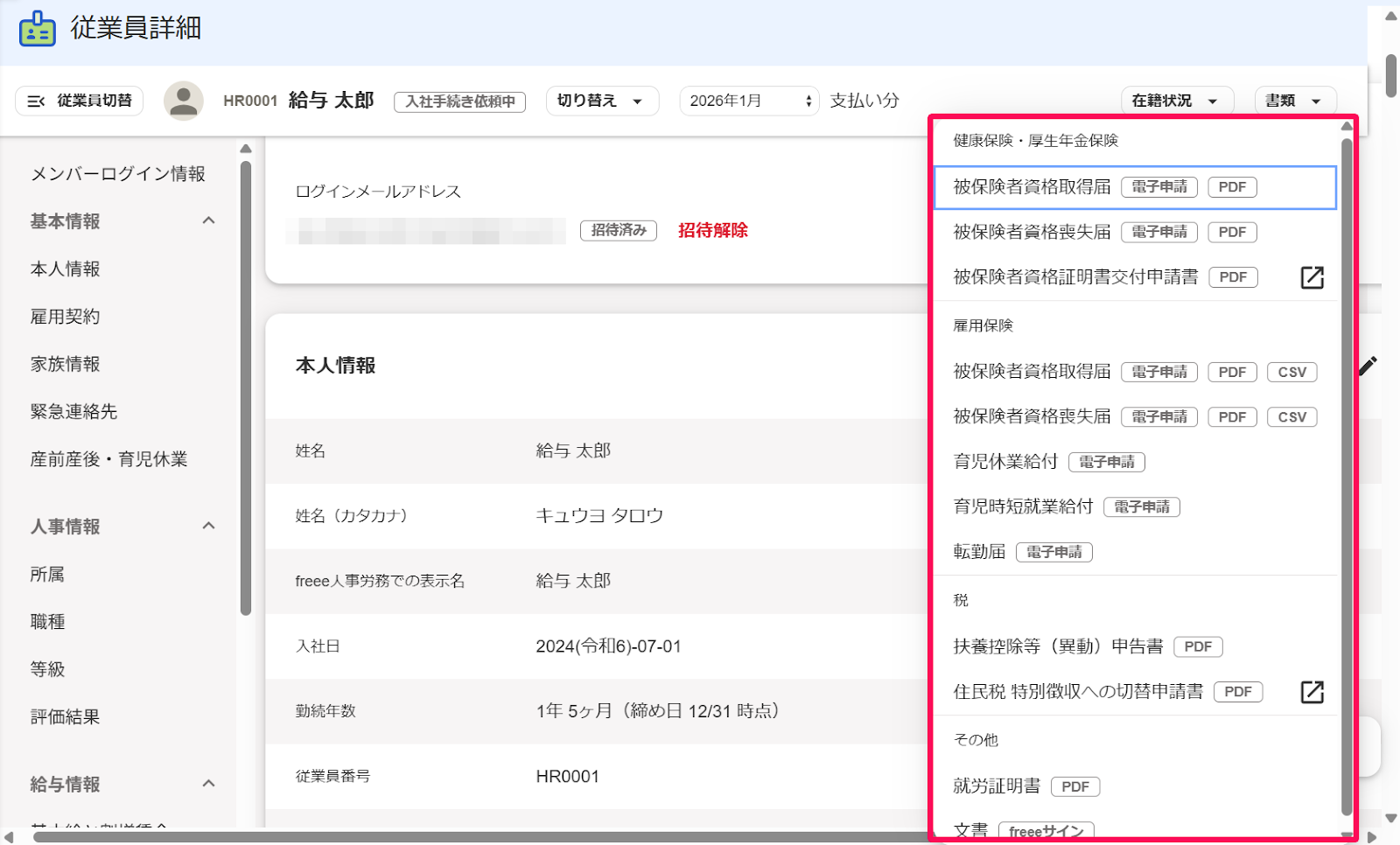Screen dimensions: 1400x845
Task: Click PDF for 雇用保険 被保険者資格喪失届
Action: (x=1232, y=417)
